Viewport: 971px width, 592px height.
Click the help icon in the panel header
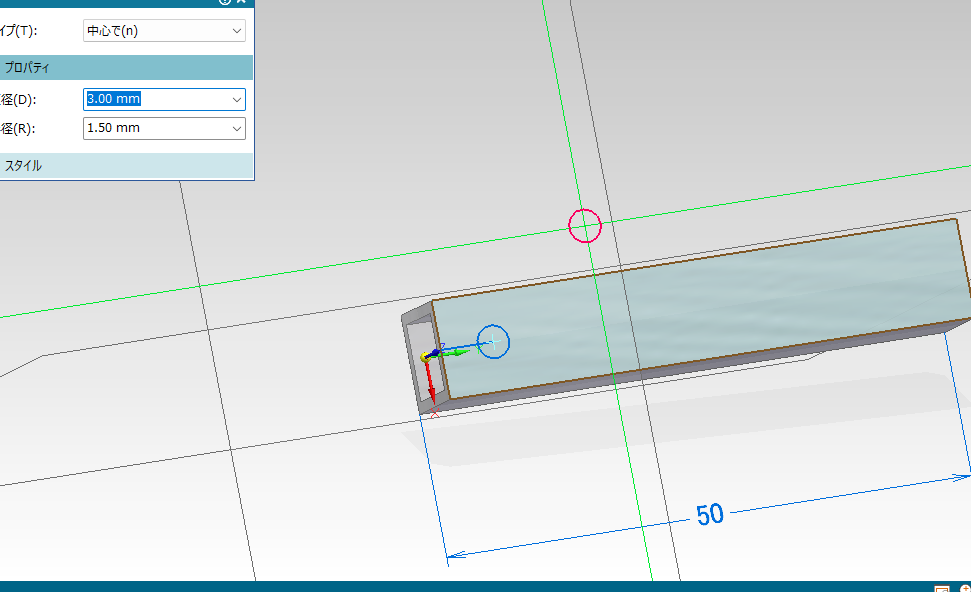225,2
